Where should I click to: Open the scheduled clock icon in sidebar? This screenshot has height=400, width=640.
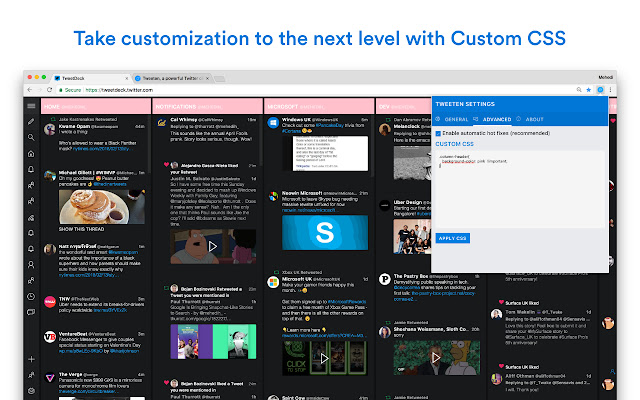(x=31, y=296)
